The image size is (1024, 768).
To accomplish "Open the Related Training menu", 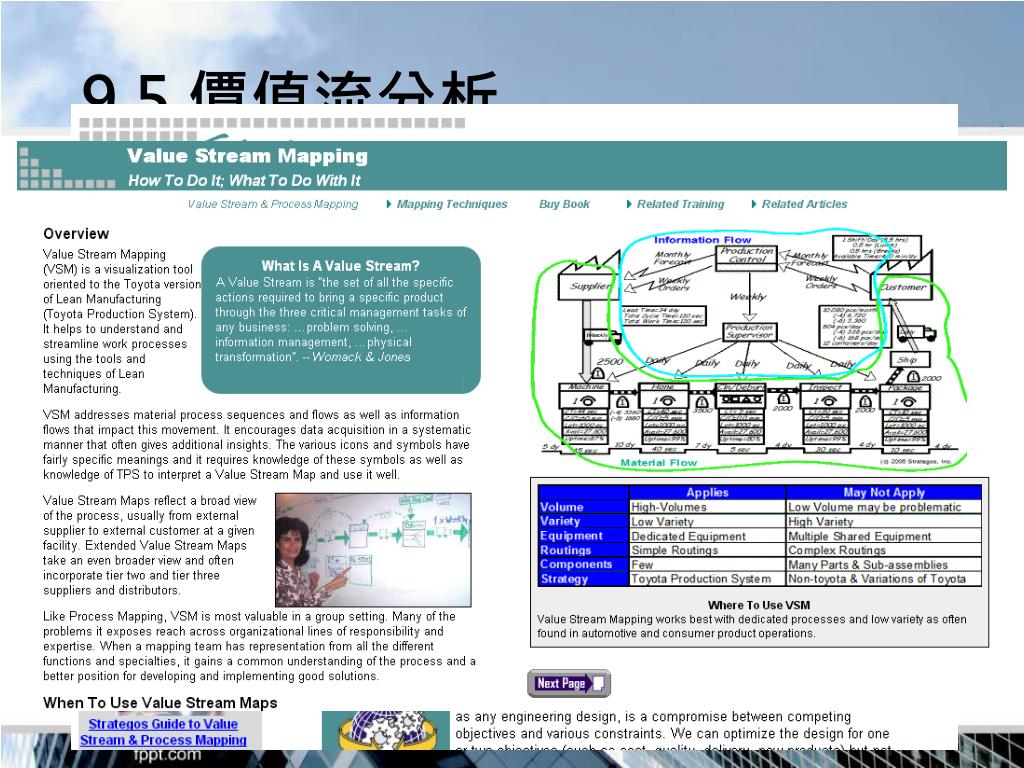I will click(680, 204).
